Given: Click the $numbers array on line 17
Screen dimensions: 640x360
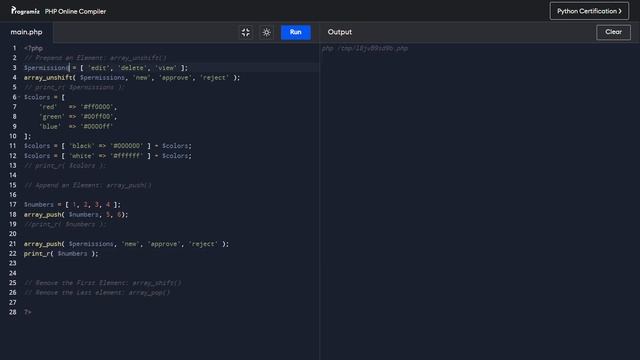Looking at the screenshot, I should [x=72, y=204].
